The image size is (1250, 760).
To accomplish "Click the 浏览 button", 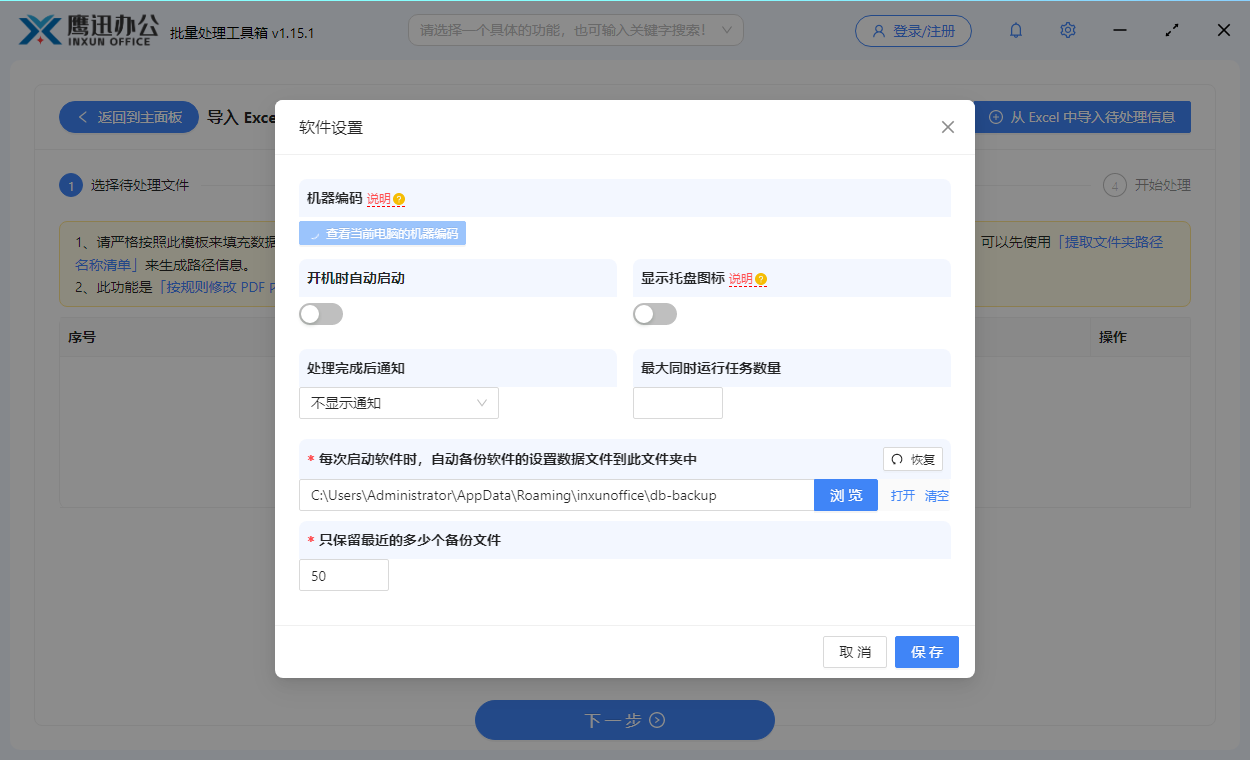I will 846,495.
